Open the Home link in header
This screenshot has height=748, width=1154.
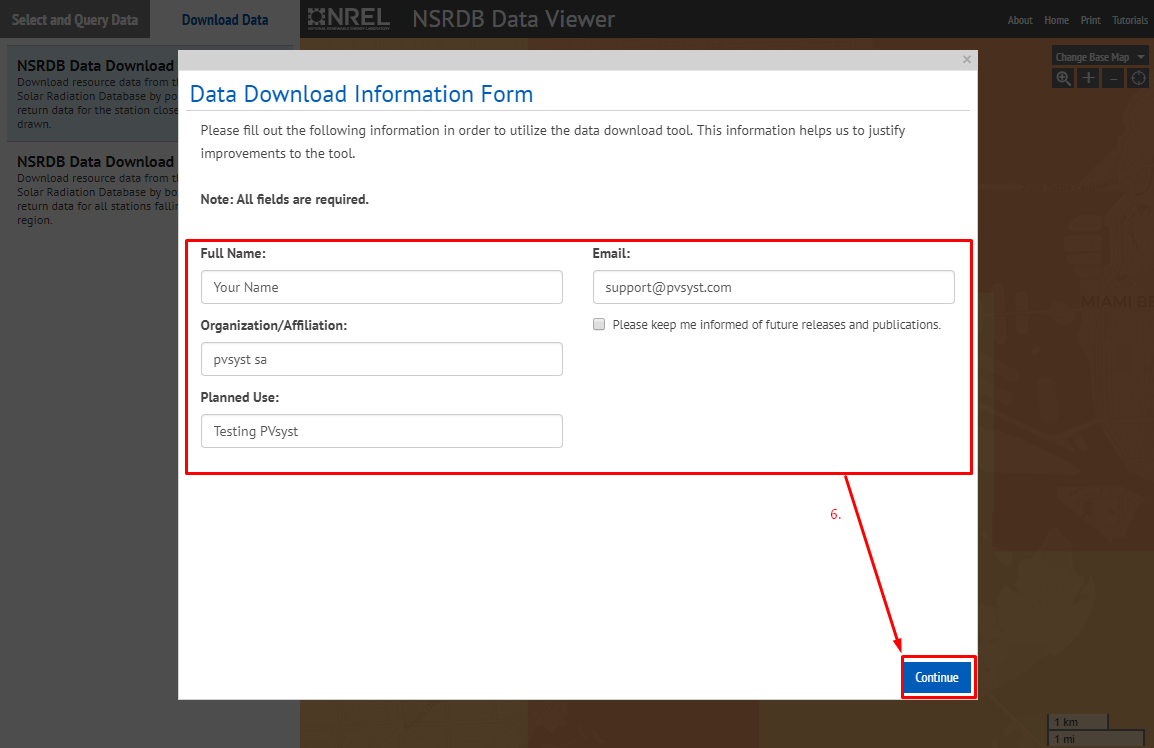[1056, 21]
